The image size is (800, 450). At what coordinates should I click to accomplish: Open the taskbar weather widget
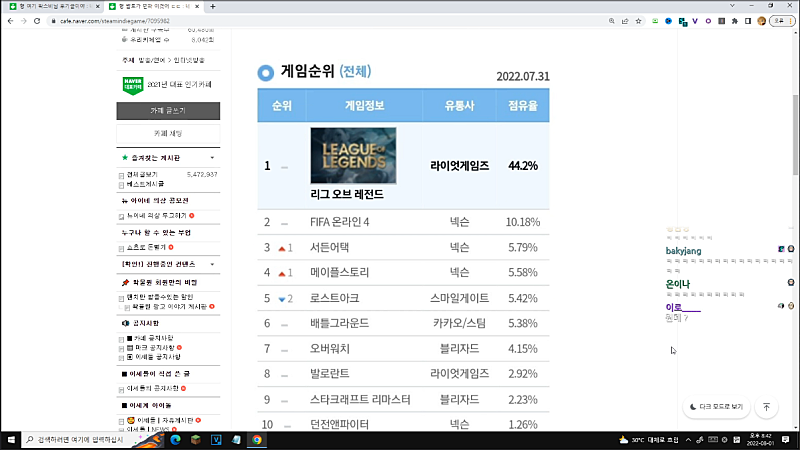tap(649, 440)
